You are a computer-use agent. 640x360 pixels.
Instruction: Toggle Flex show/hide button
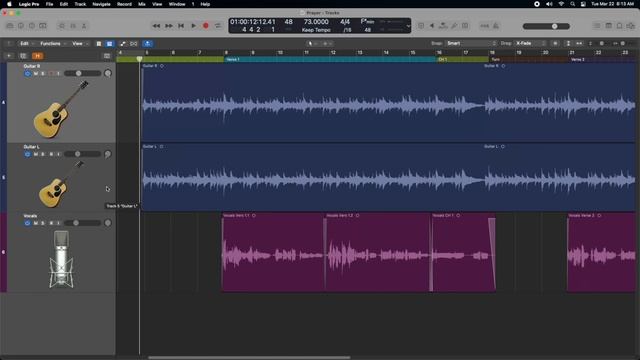click(x=133, y=44)
